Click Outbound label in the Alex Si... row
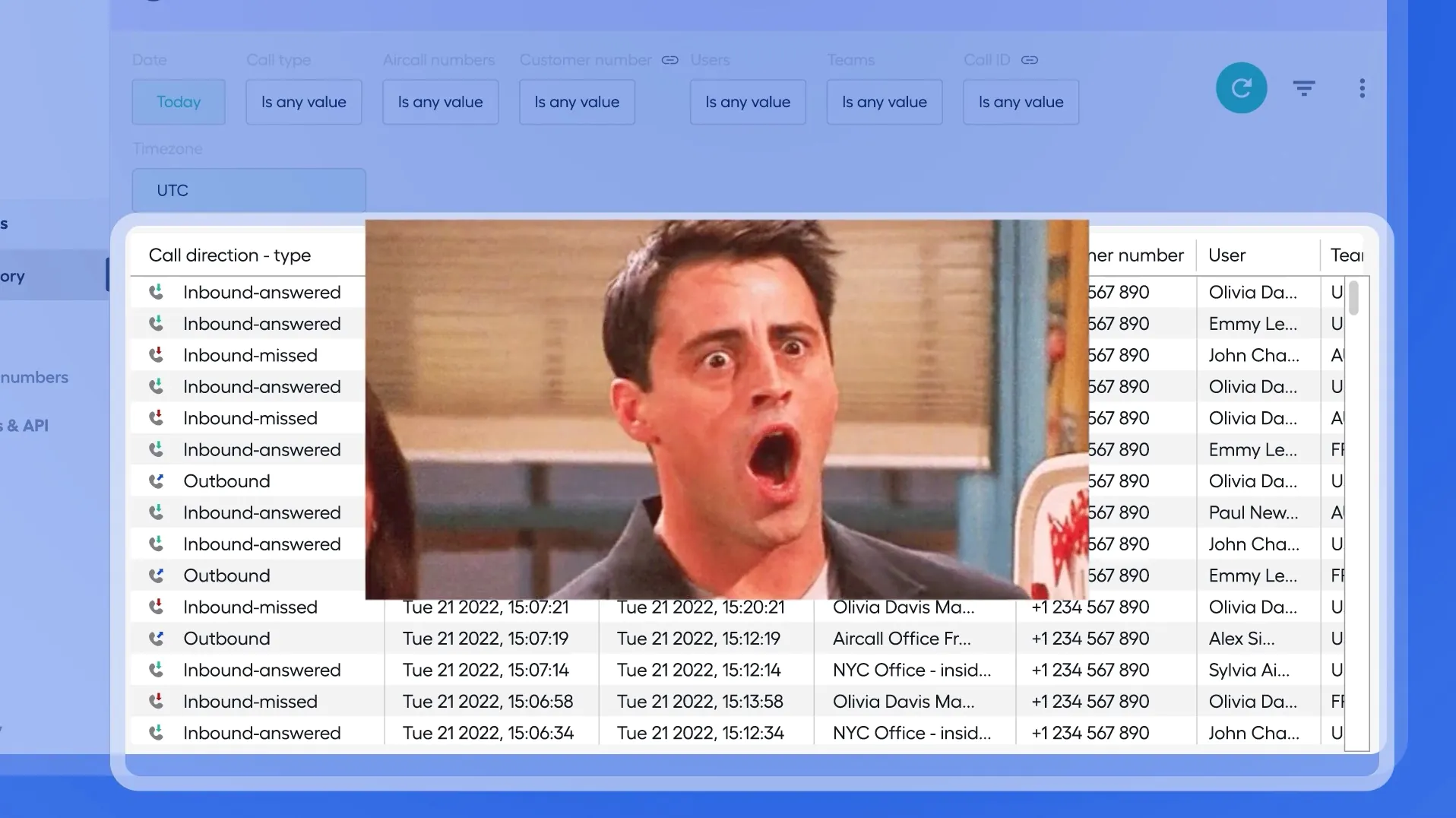Image resolution: width=1456 pixels, height=818 pixels. (x=226, y=639)
